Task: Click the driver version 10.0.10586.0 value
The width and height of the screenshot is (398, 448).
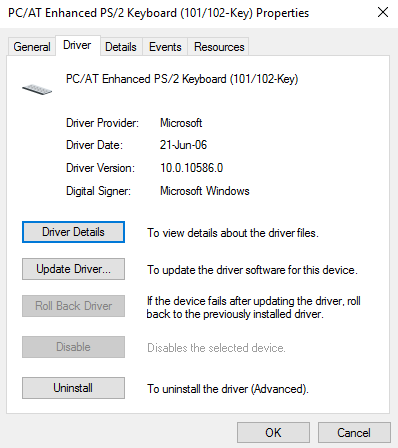Action: [191, 168]
